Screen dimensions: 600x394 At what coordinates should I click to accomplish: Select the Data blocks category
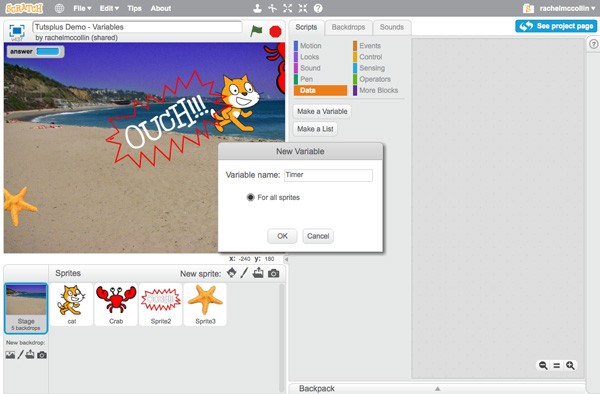coord(320,90)
